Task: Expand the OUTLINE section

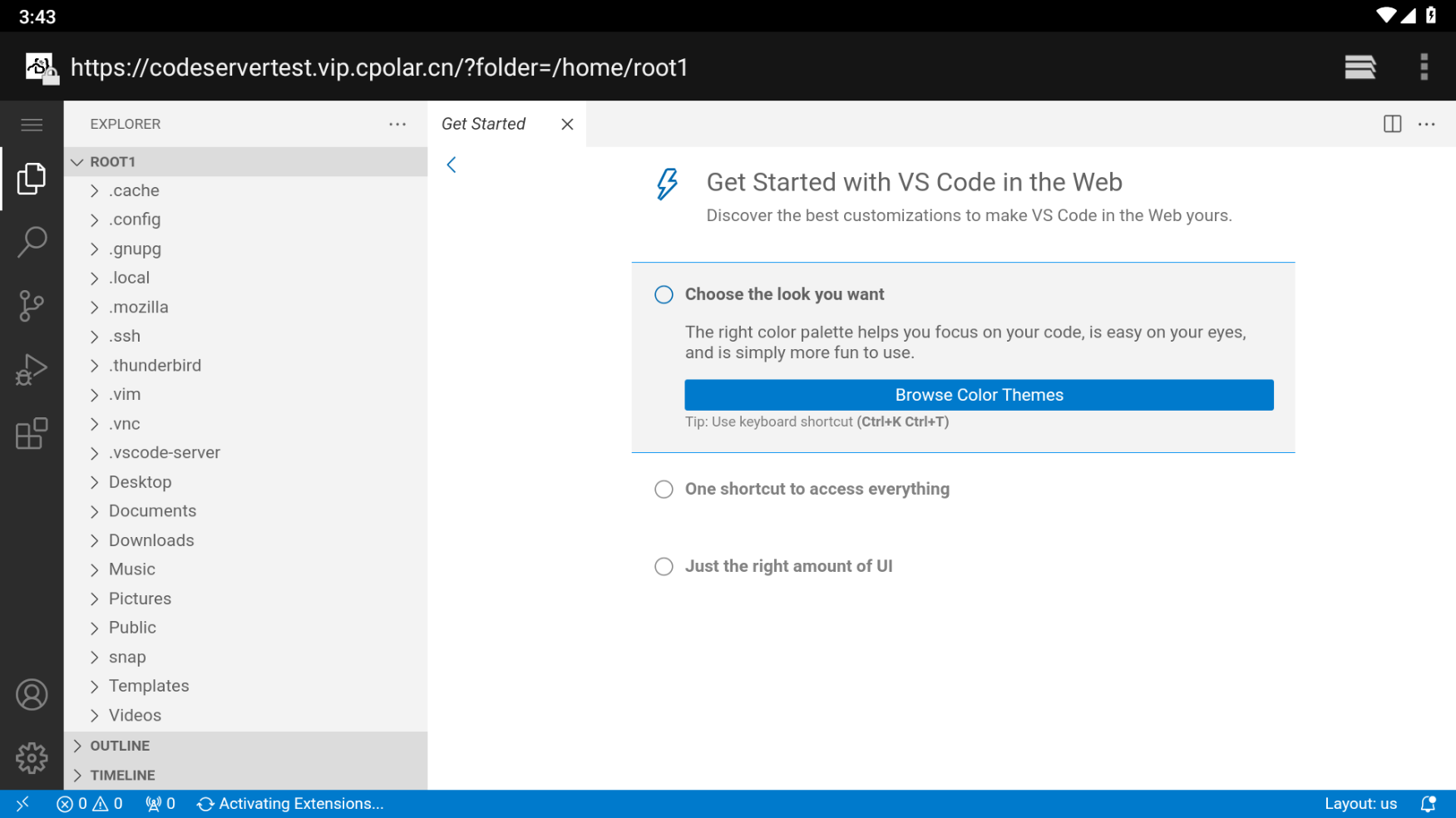Action: point(120,746)
